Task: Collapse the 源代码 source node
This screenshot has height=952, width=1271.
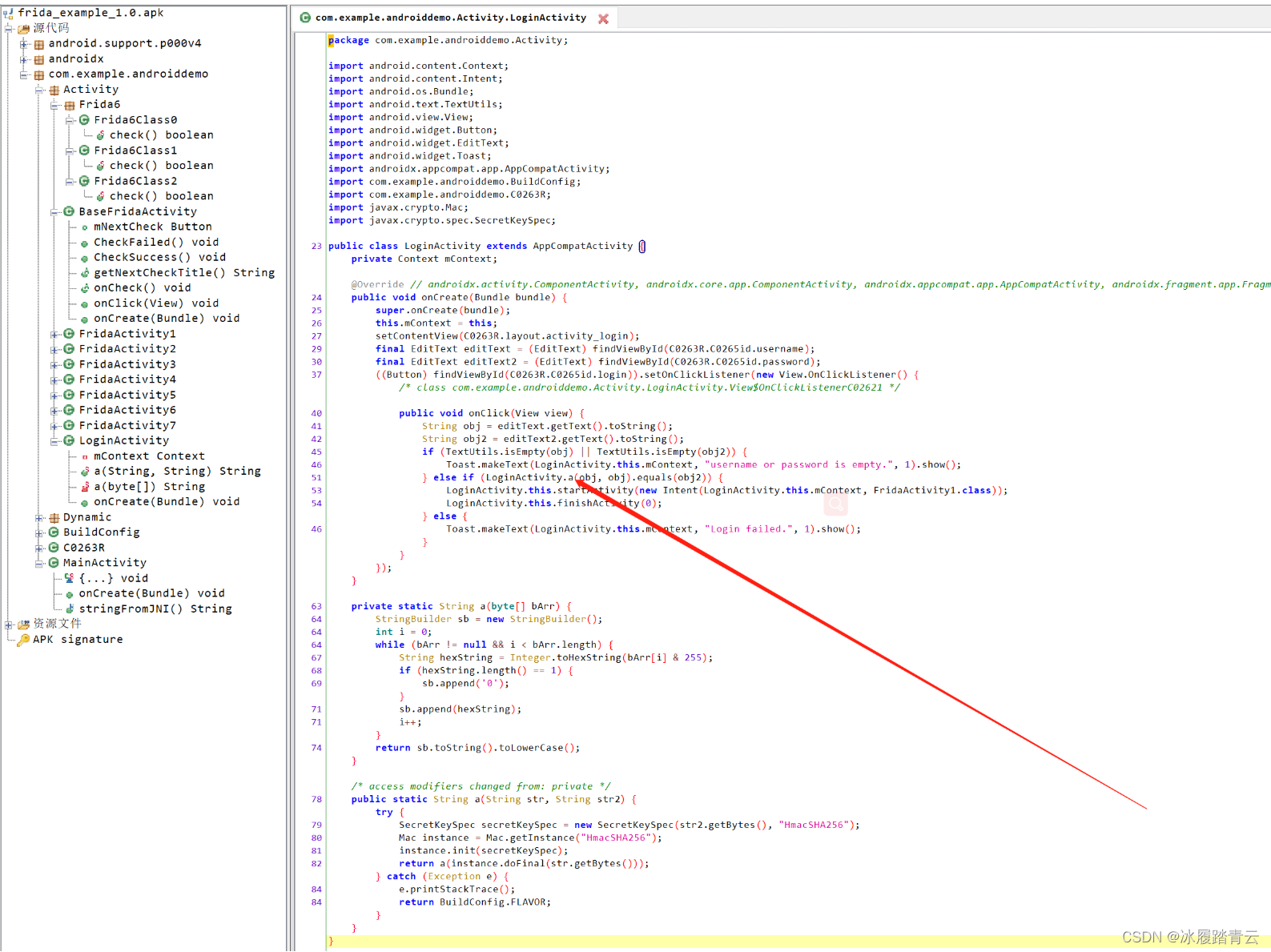Action: 9,29
